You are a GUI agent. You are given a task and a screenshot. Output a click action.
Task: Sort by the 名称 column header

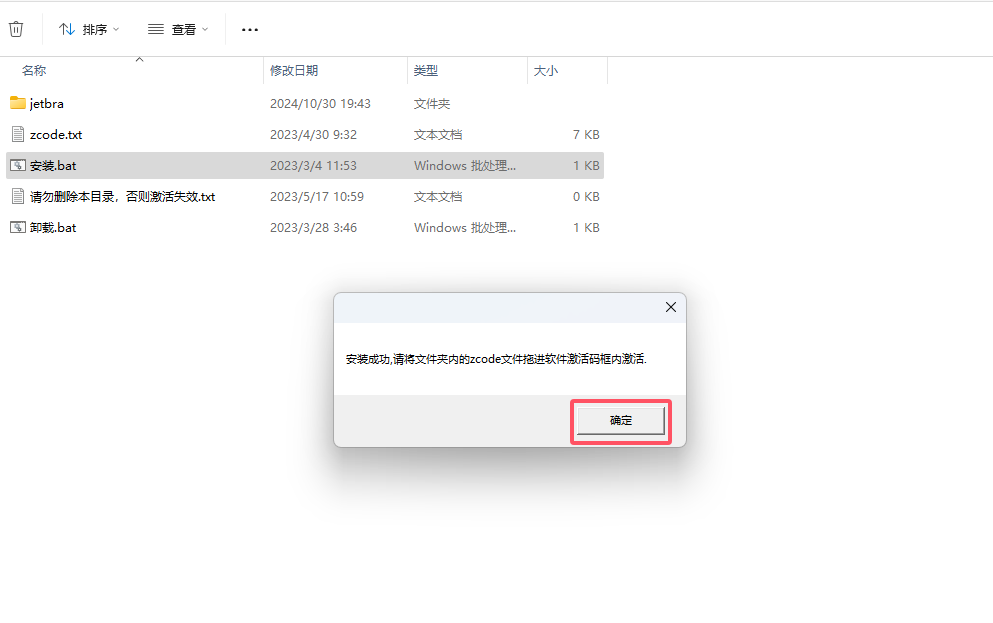pos(34,70)
